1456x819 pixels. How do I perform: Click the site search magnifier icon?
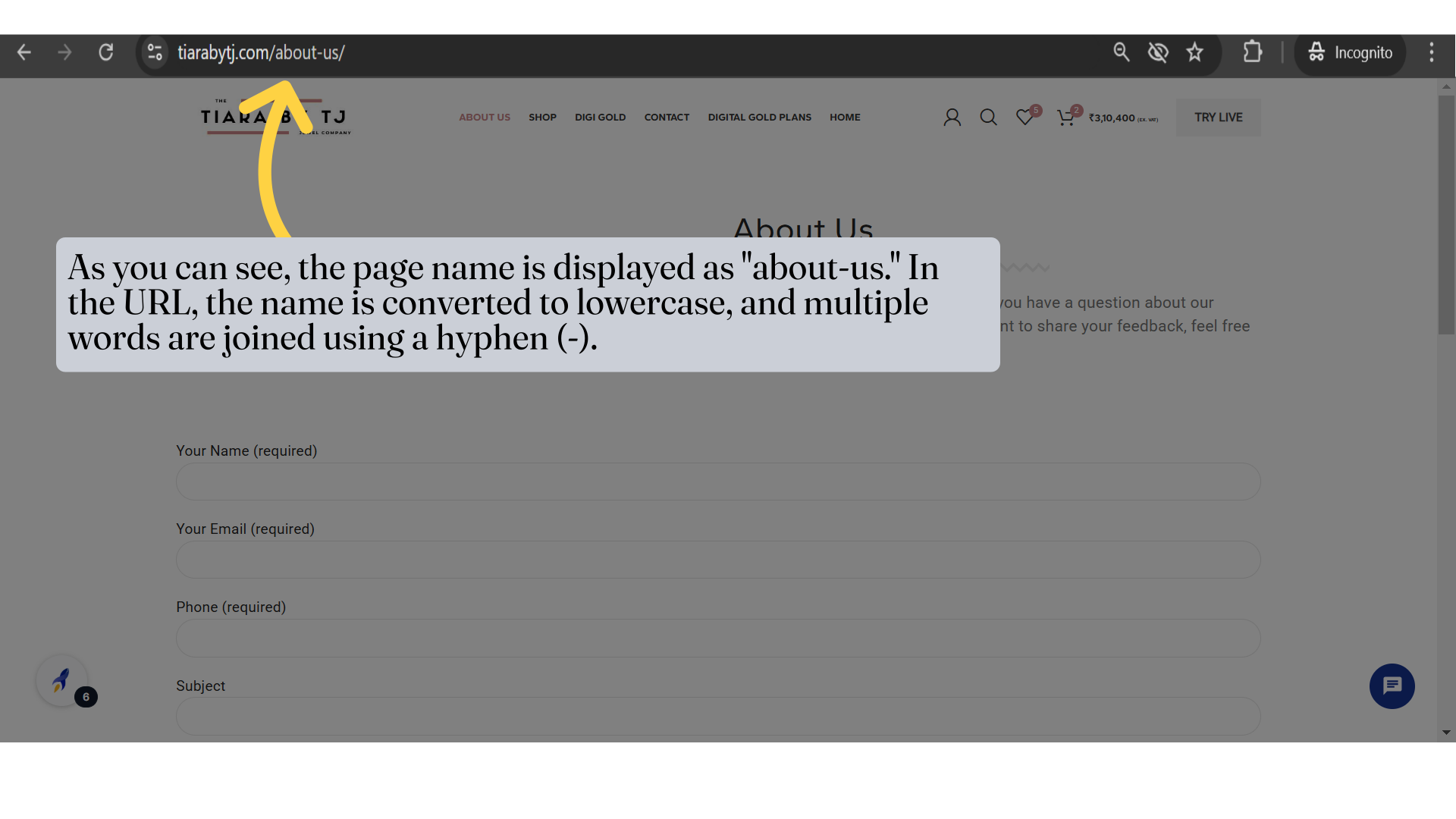988,118
